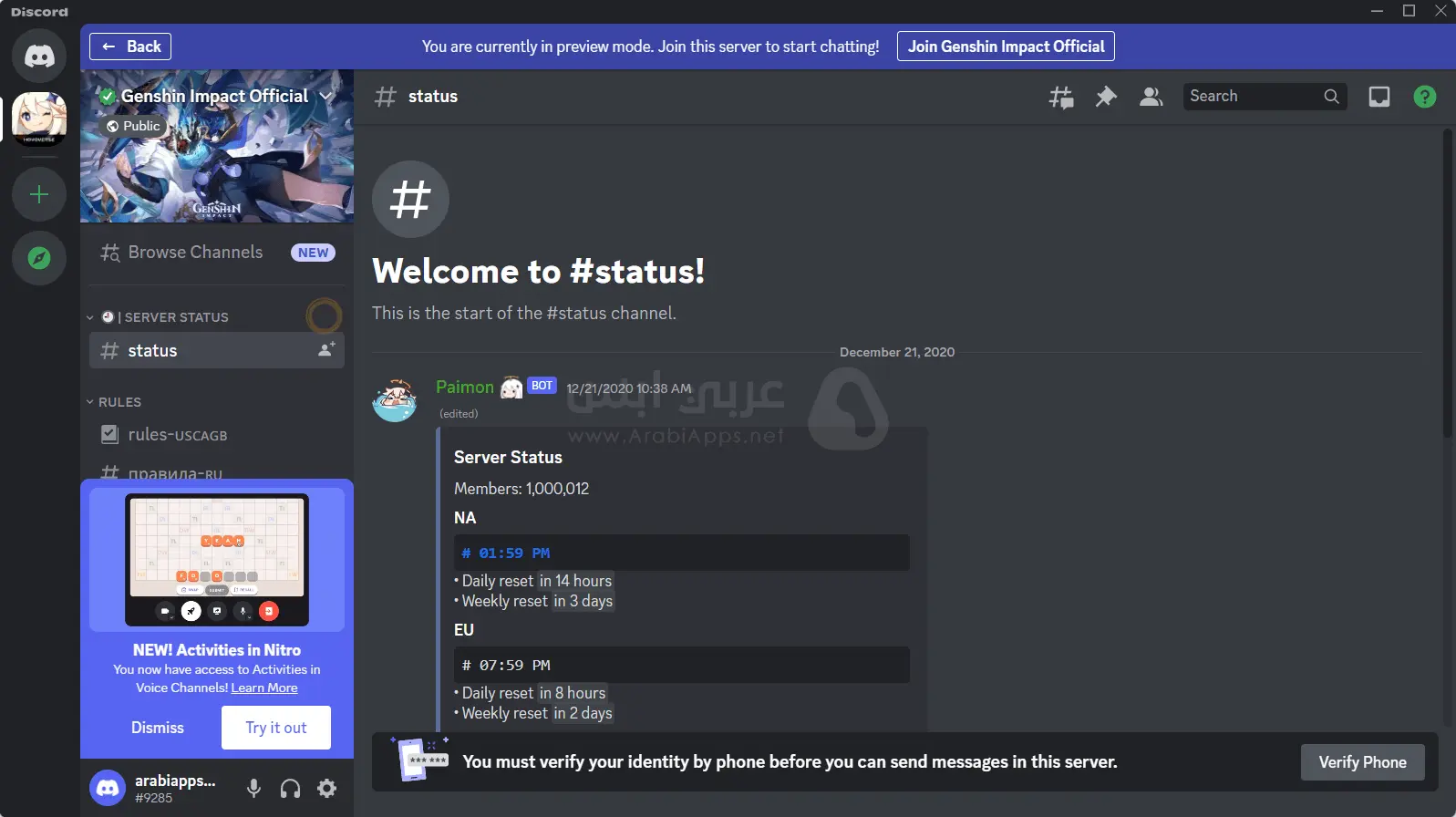The image size is (1456, 817).
Task: Open Threads icon in channel header
Action: click(x=1060, y=97)
